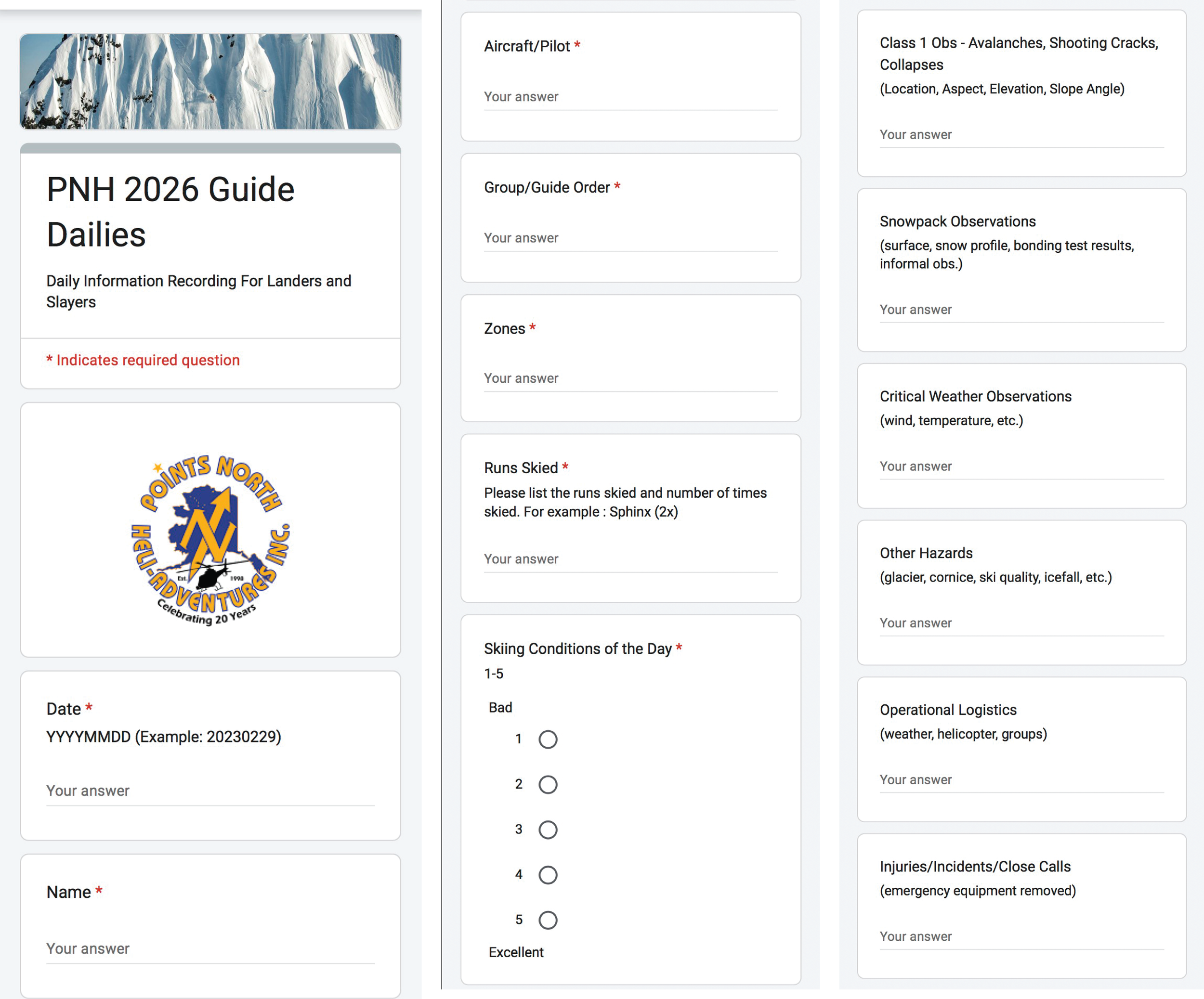The width and height of the screenshot is (1204, 999).
Task: Select rating 1 for Skiing Conditions
Action: (x=548, y=740)
